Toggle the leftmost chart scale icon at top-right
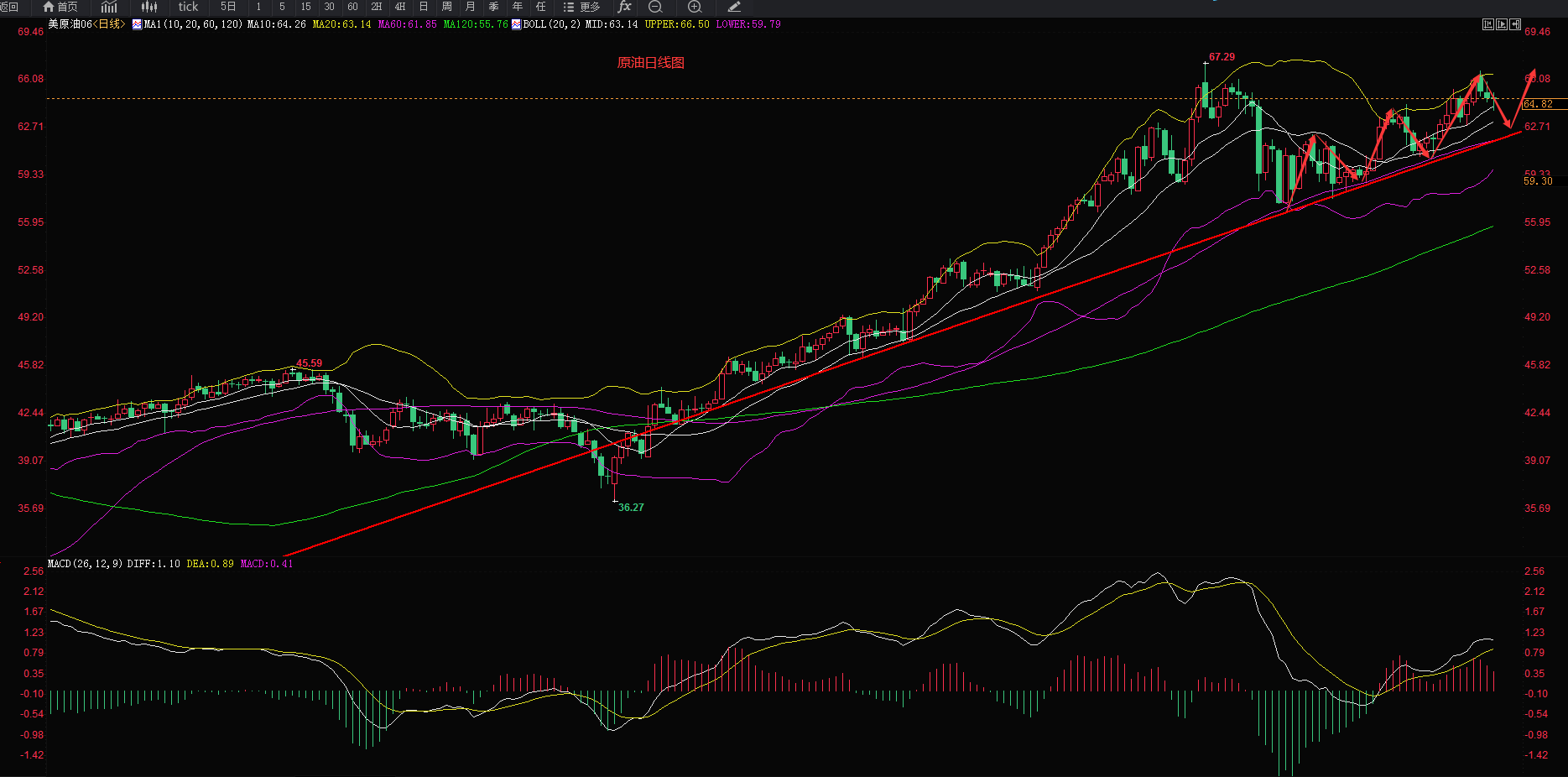Viewport: 1568px width, 777px height. coord(1488,24)
